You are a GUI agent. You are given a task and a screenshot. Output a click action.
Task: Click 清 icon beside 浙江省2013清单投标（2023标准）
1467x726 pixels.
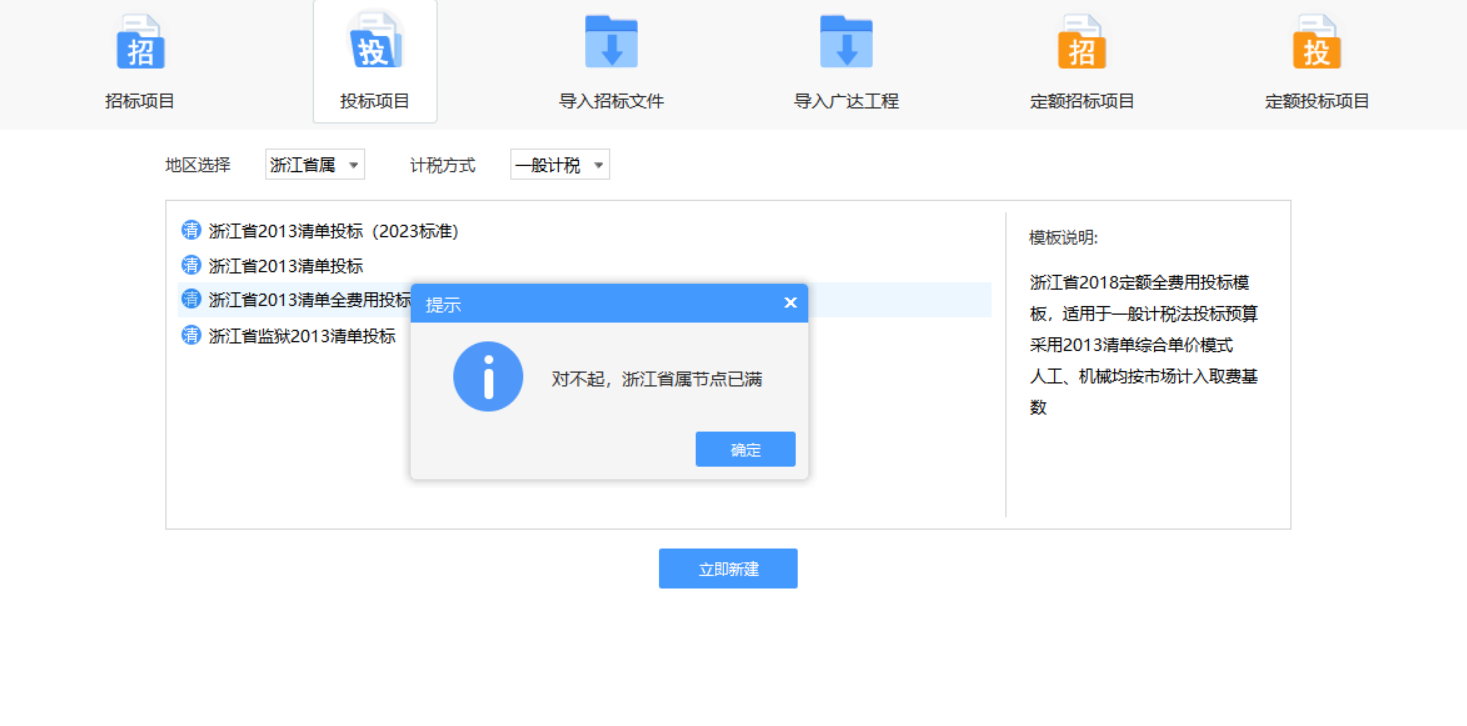coord(191,231)
